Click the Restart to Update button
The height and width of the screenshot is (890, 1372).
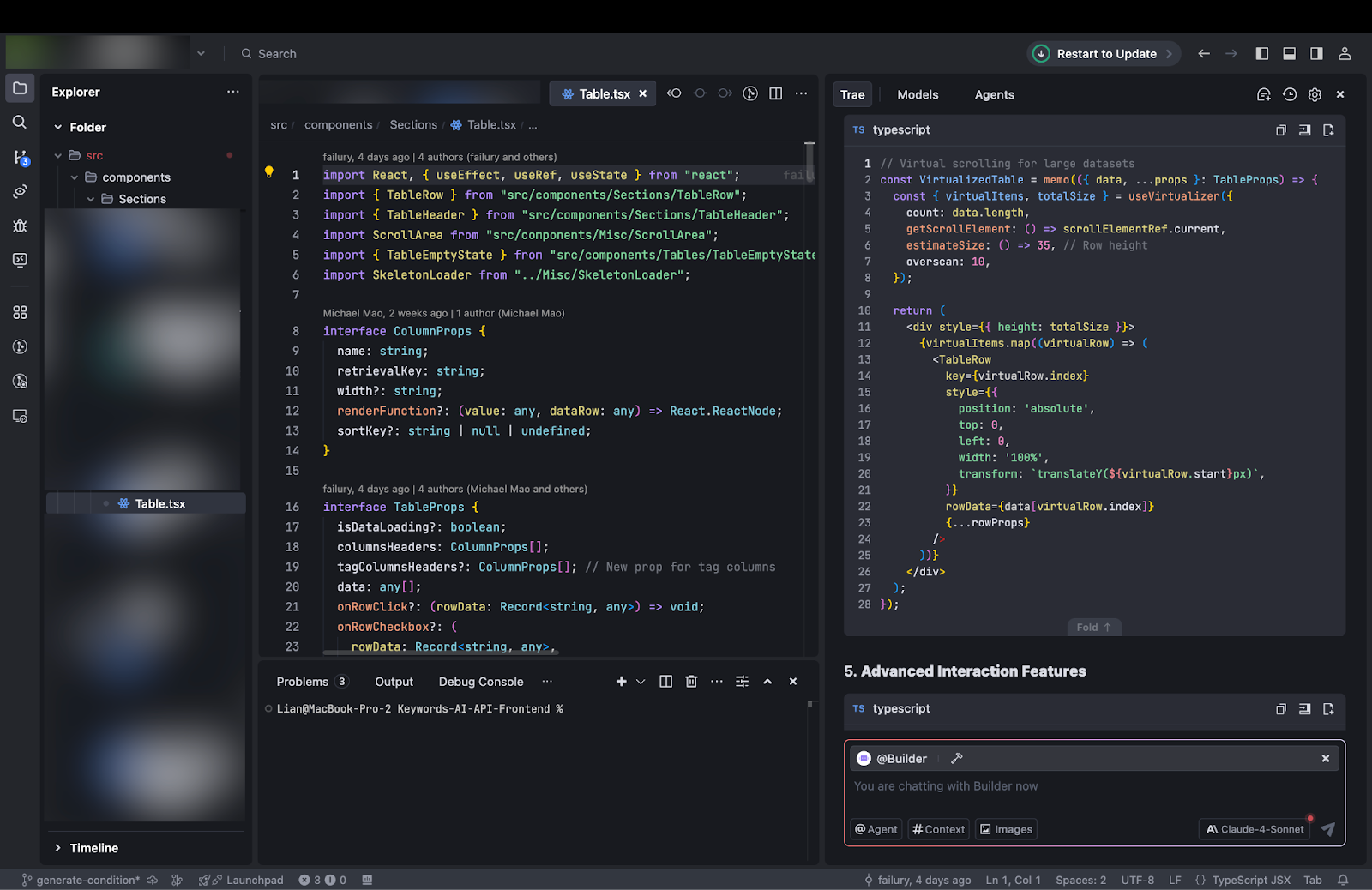point(1103,54)
